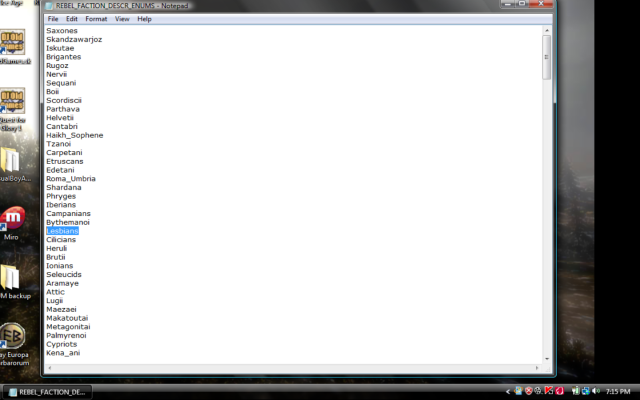Screen dimensions: 640x400
Task: Click the film reel tray icon
Action: pos(538,391)
